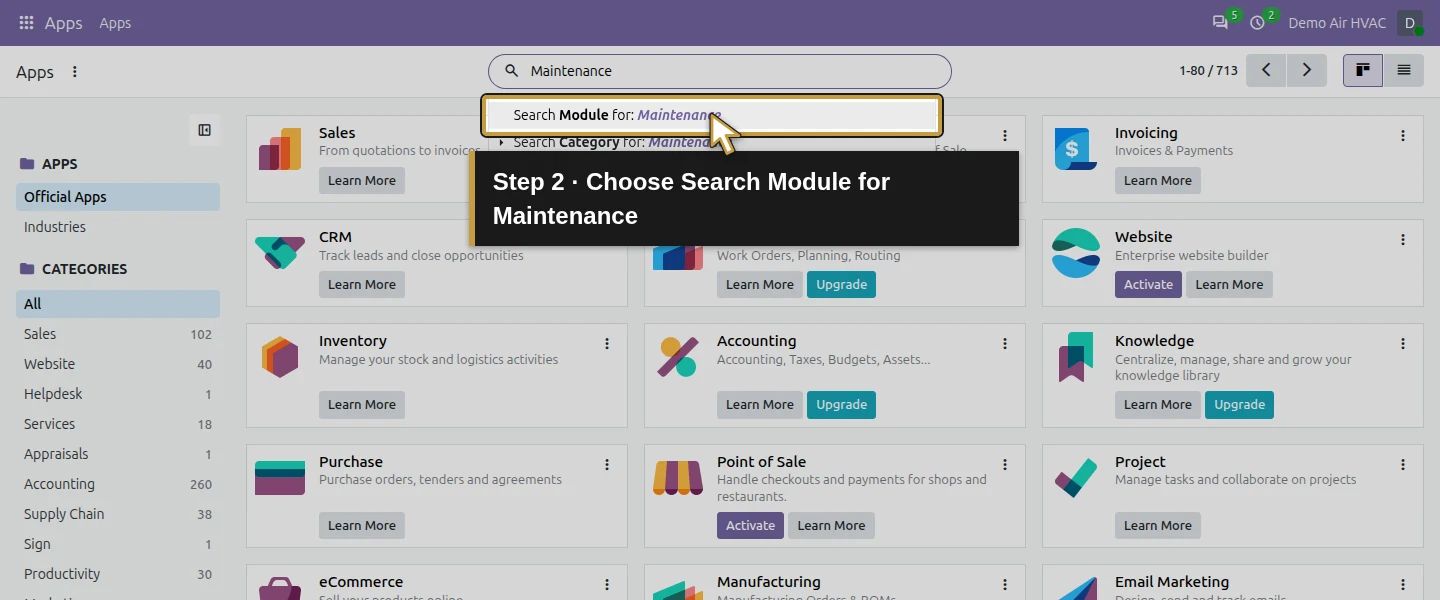This screenshot has height=600, width=1440.
Task: Click the Email Marketing app title
Action: click(1172, 582)
